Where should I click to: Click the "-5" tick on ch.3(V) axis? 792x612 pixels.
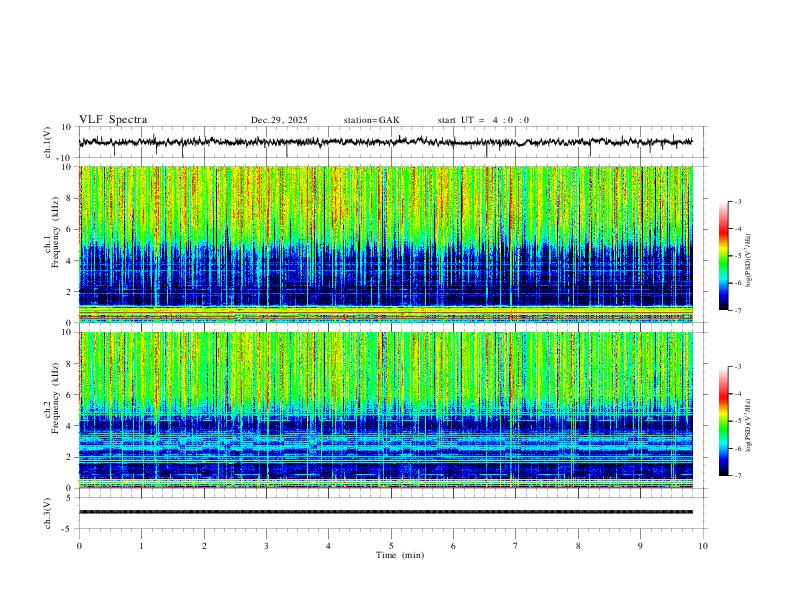(68, 529)
